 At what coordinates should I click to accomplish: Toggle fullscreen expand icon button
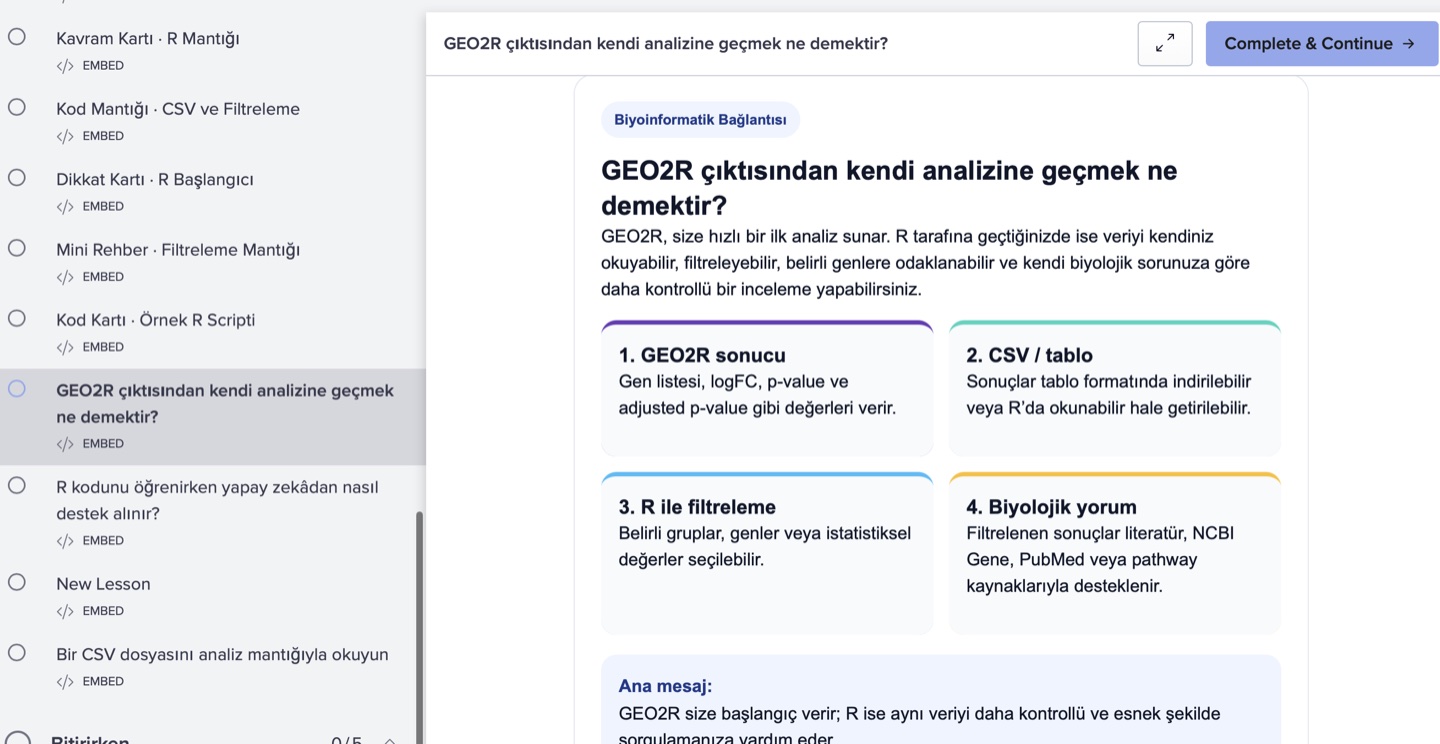[1165, 44]
